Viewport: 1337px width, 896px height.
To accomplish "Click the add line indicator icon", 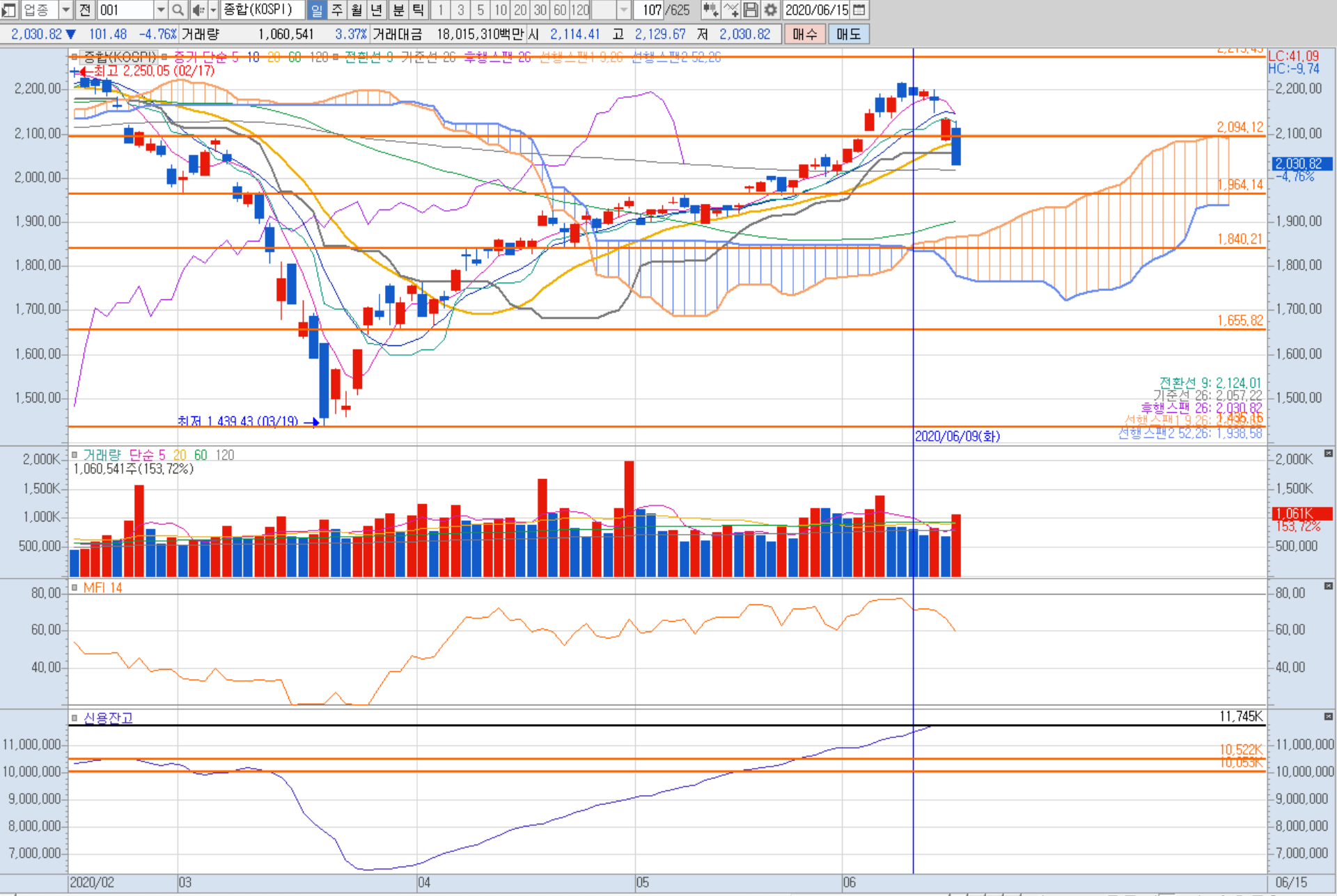I will point(730,10).
